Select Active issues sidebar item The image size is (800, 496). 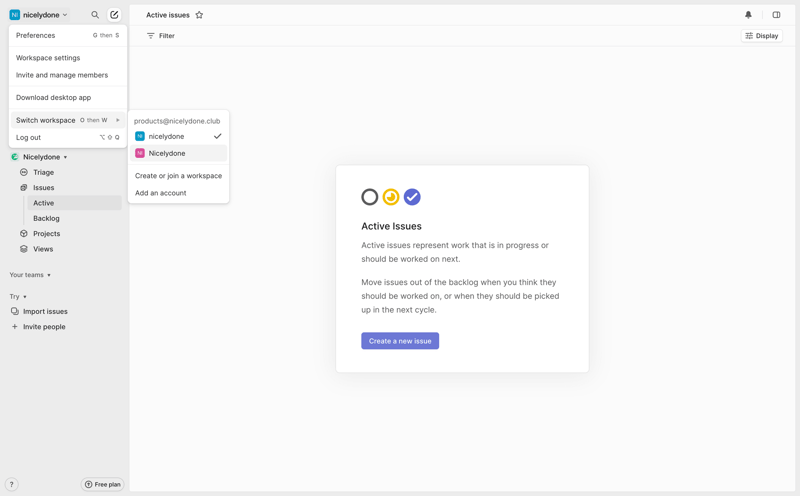pyautogui.click(x=74, y=203)
